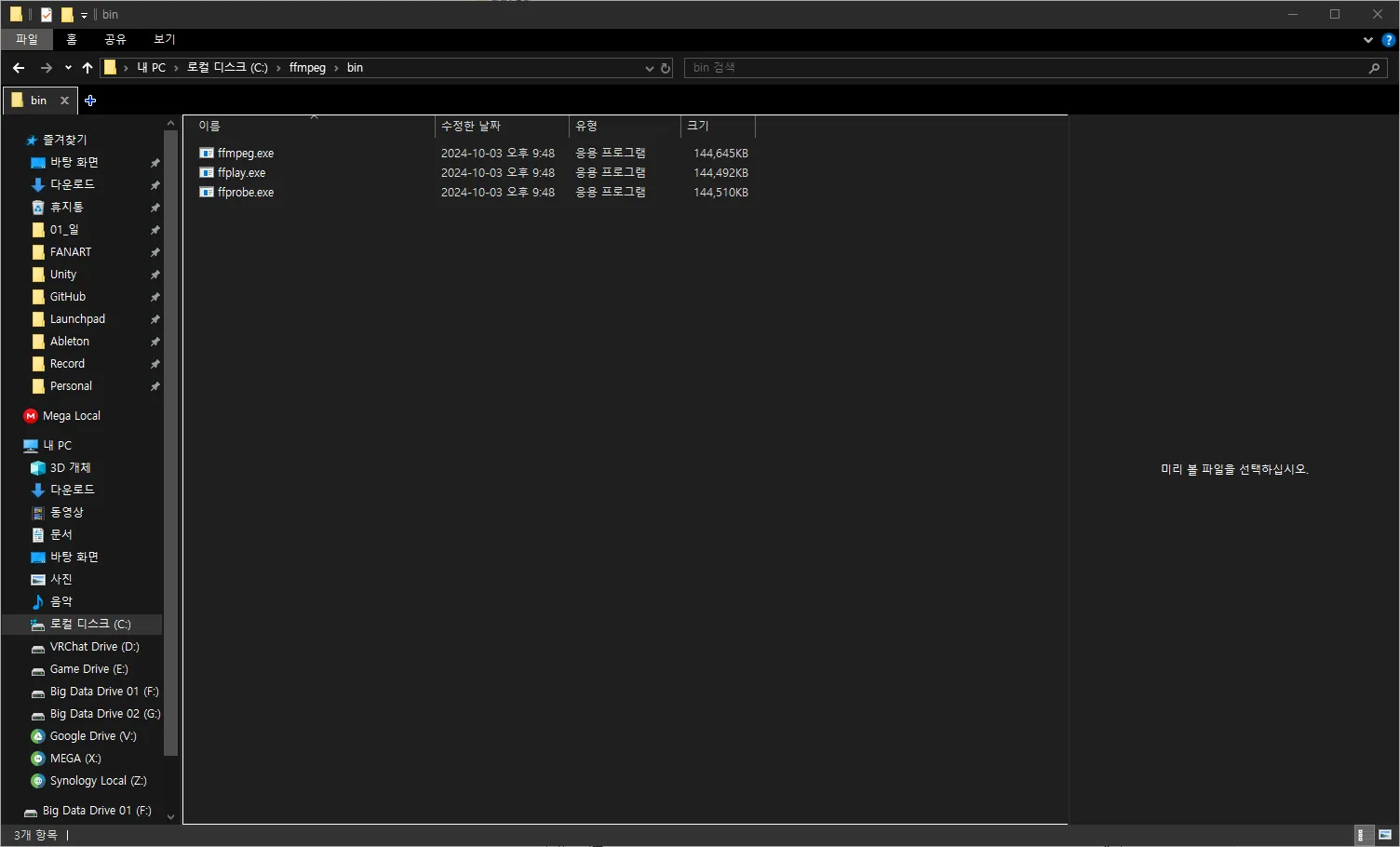Open 동영상 videos folder
This screenshot has height=847, width=1400.
tap(66, 512)
